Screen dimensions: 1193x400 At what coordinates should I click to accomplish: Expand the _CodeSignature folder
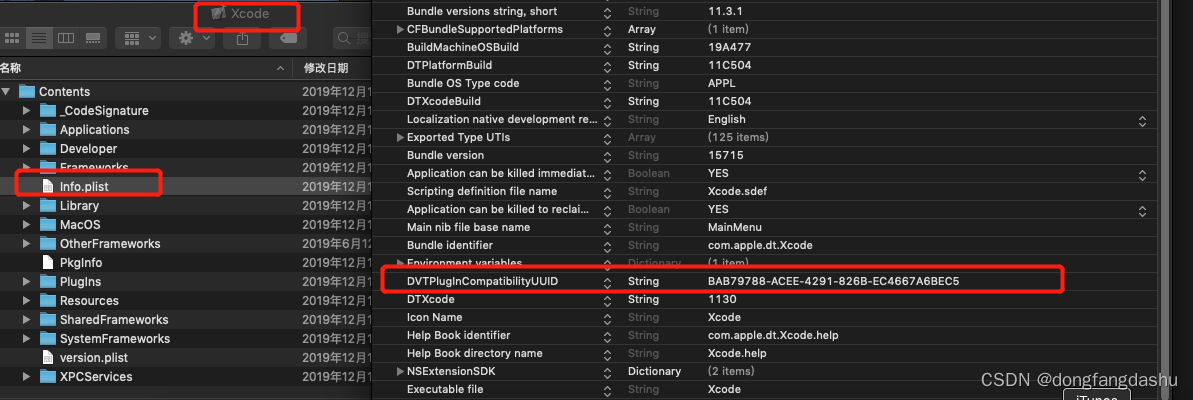(27, 110)
